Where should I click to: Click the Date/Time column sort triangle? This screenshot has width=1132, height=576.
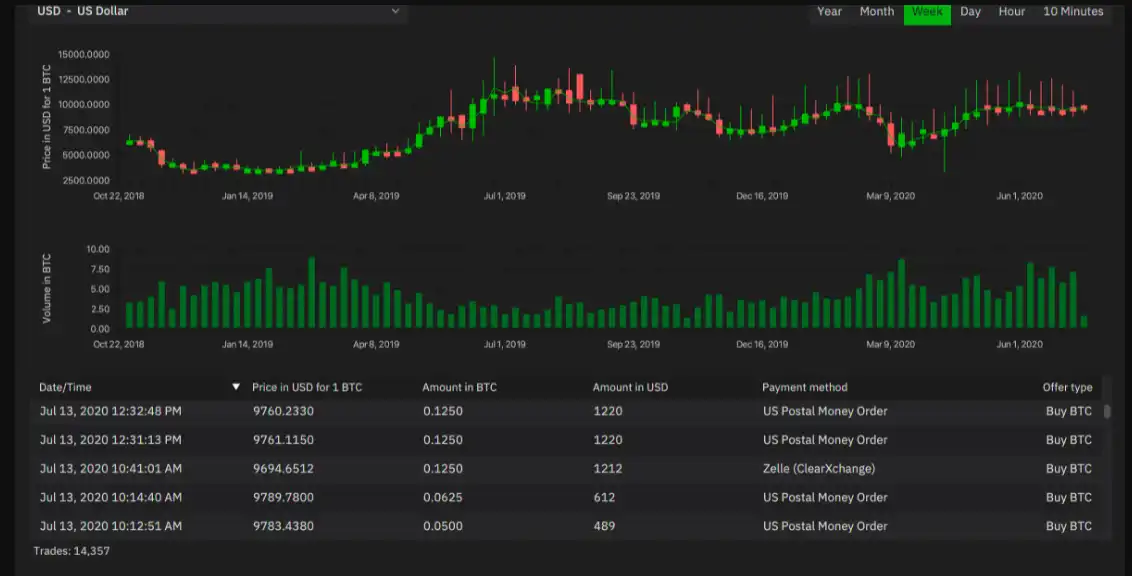pyautogui.click(x=235, y=387)
